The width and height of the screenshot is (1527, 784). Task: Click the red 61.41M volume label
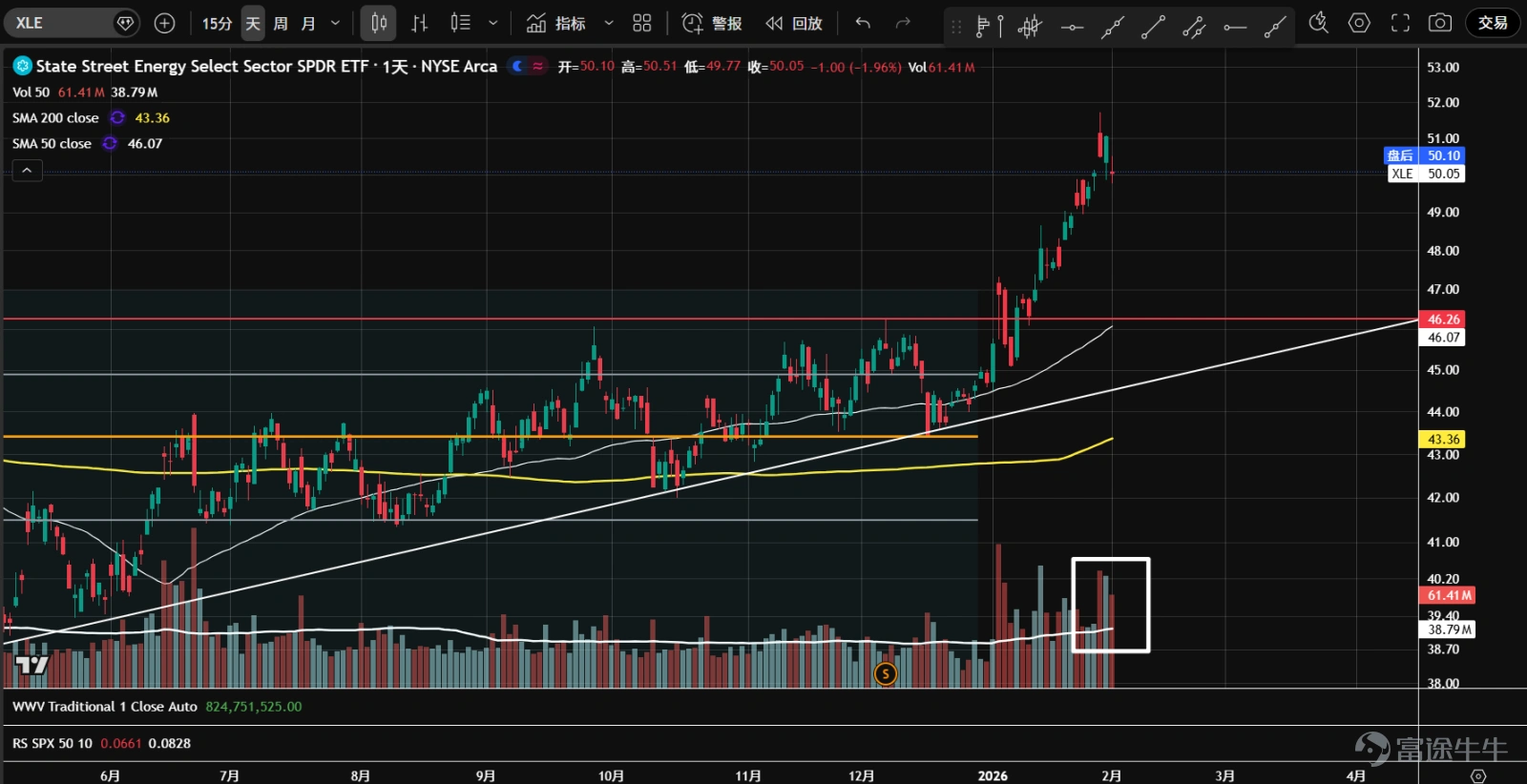pyautogui.click(x=1448, y=595)
